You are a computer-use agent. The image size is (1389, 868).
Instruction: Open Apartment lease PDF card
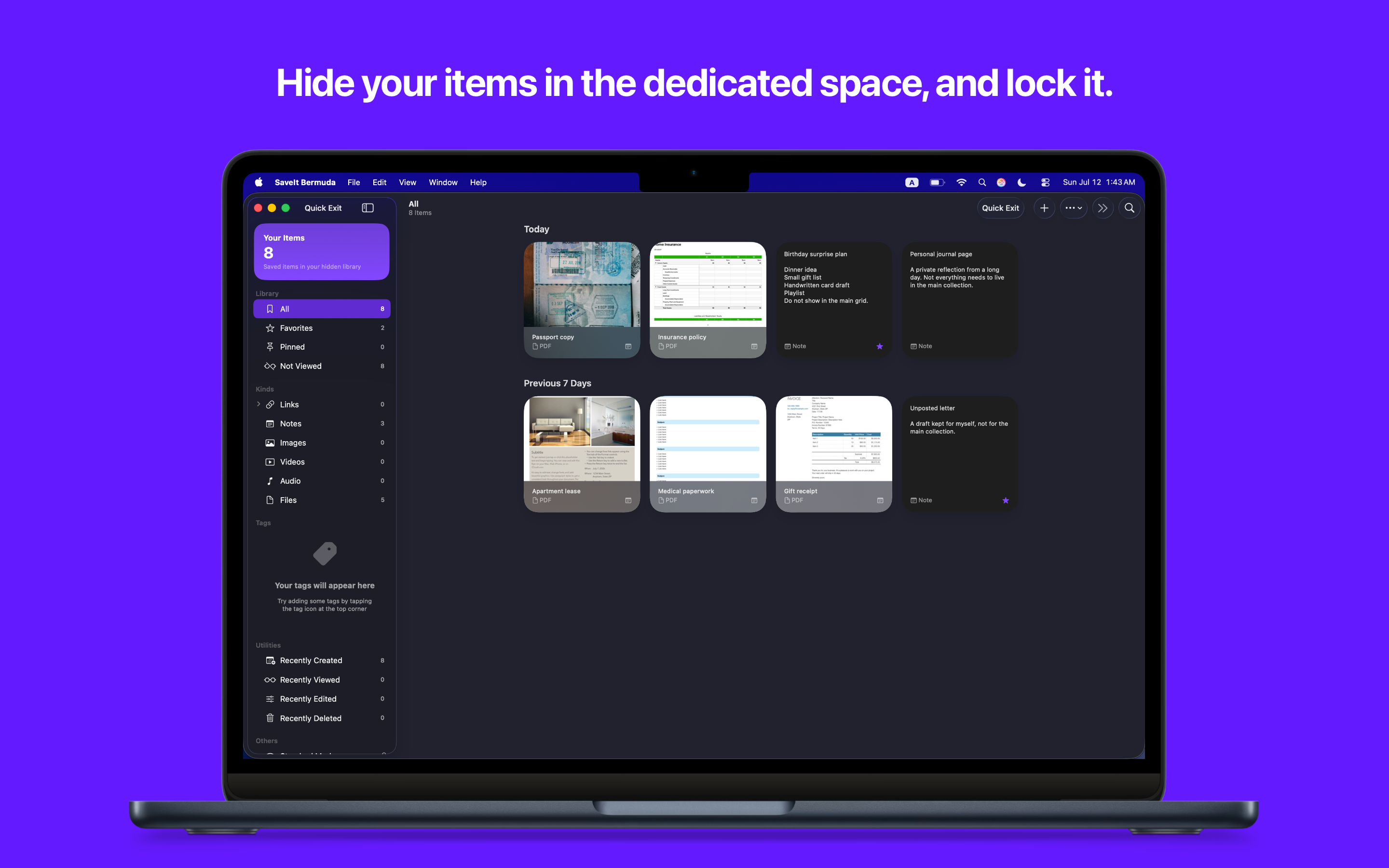582,454
